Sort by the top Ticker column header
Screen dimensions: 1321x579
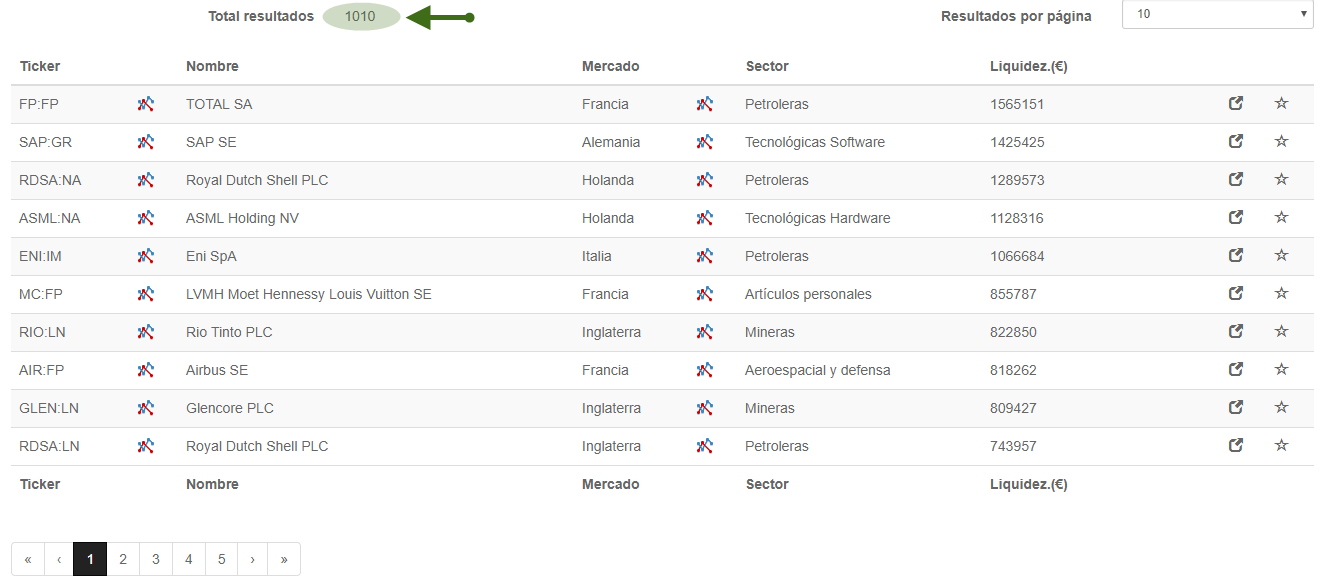pos(40,66)
